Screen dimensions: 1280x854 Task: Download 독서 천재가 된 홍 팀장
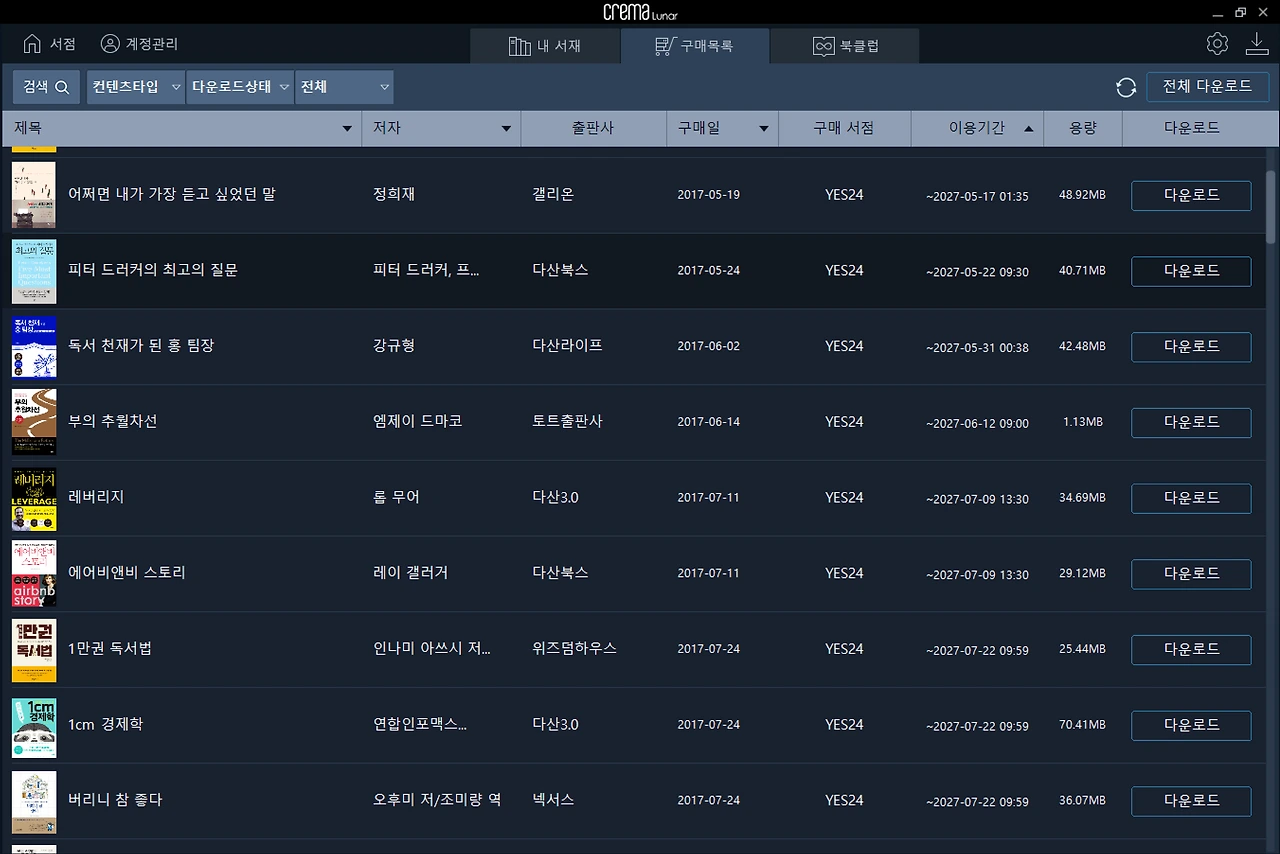(x=1191, y=346)
